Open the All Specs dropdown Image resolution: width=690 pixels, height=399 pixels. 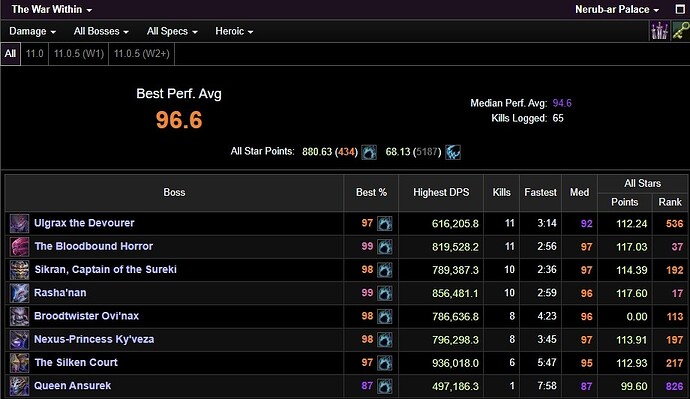click(x=172, y=31)
